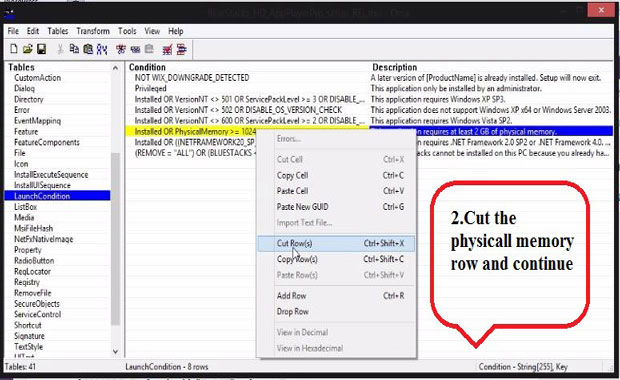Image resolution: width=620 pixels, height=380 pixels.
Task: Select the Error table
Action: (x=22, y=110)
